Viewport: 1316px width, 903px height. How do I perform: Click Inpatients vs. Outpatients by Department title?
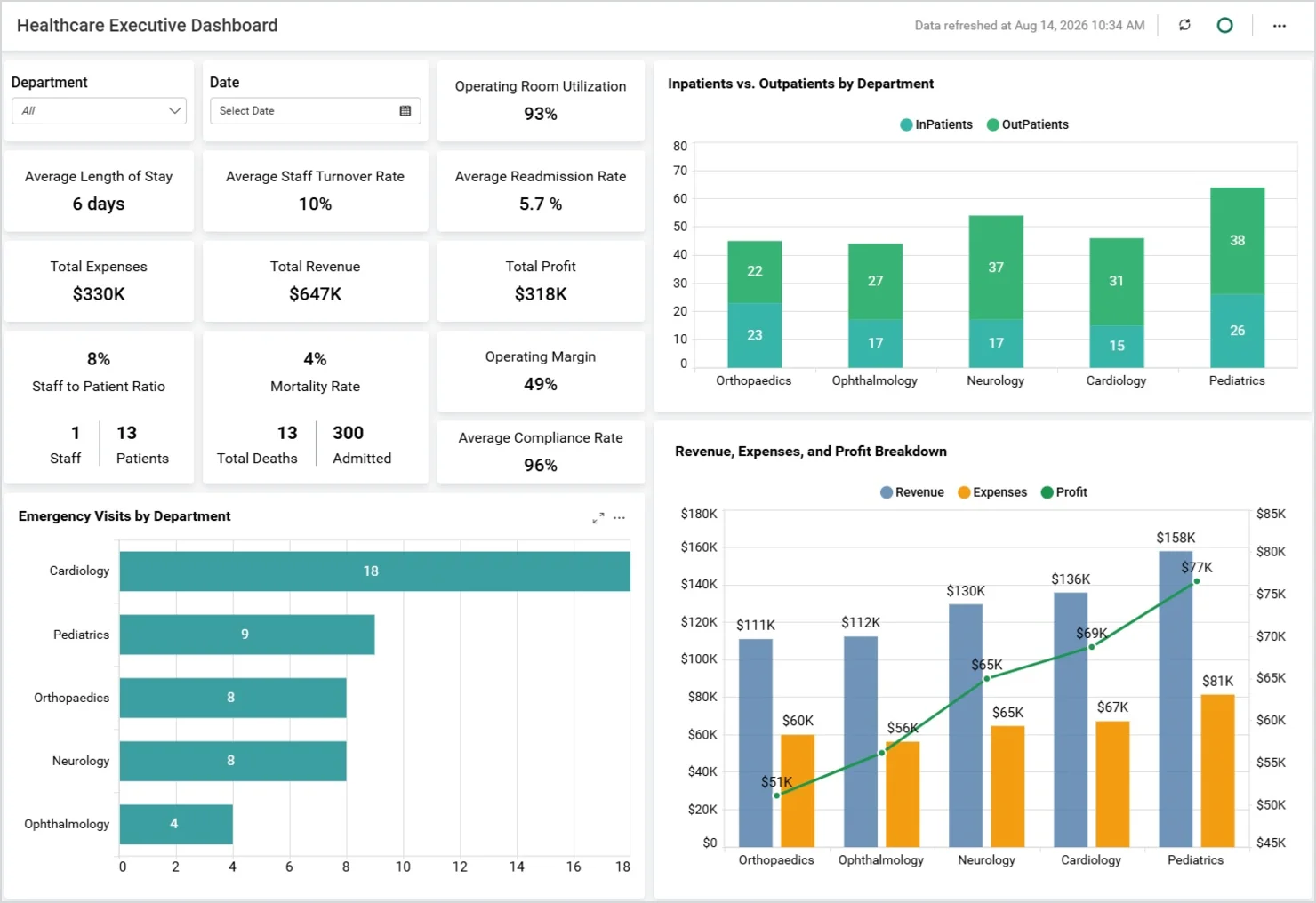[x=800, y=84]
